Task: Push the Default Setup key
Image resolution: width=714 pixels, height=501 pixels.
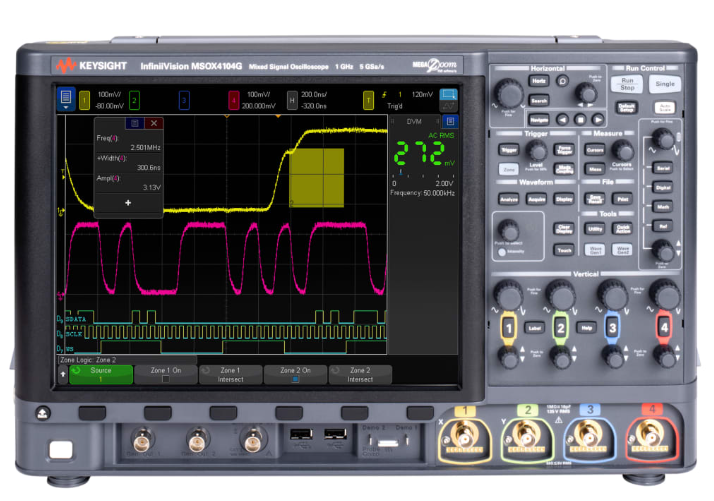Action: 627,107
